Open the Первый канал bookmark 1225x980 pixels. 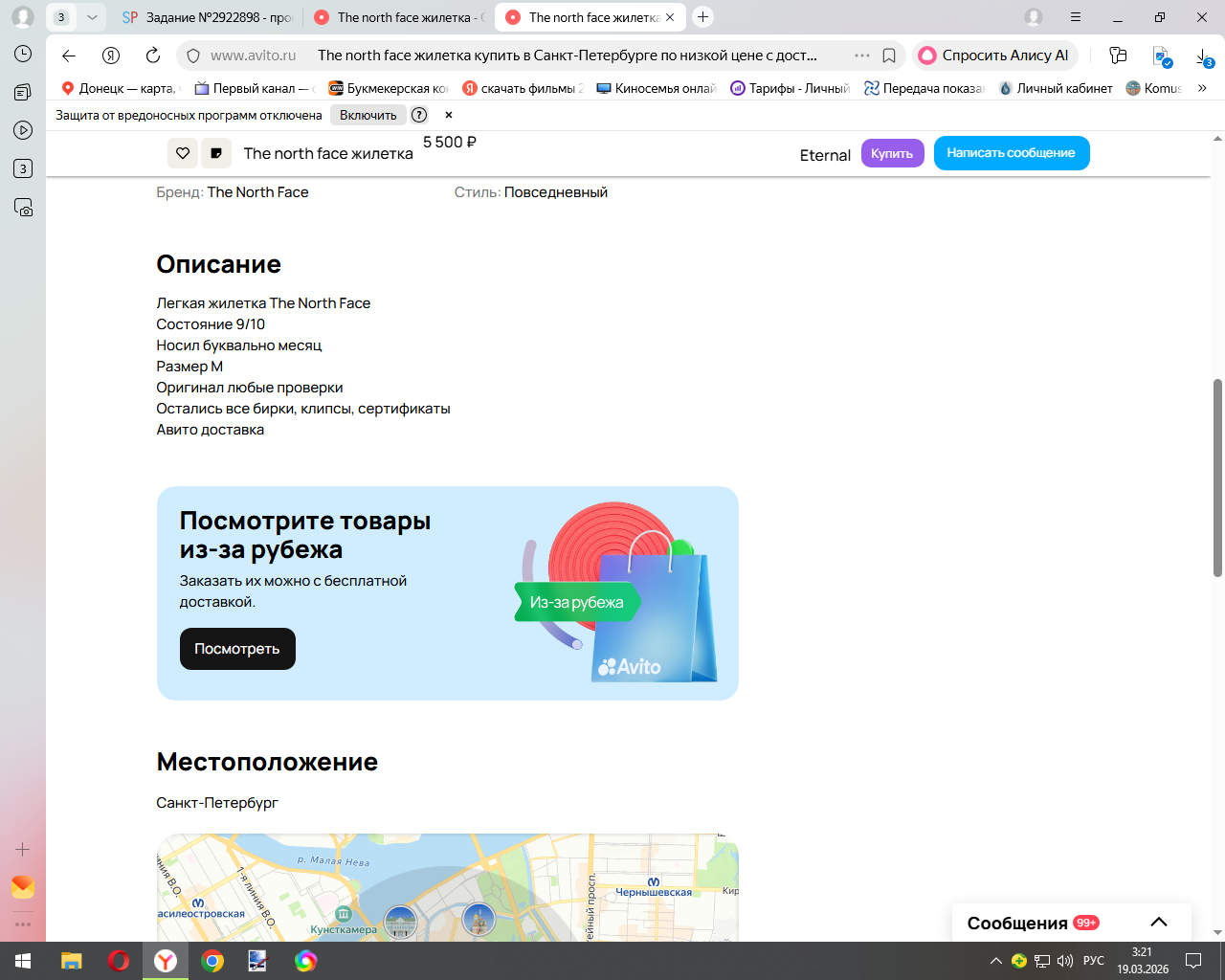[255, 88]
